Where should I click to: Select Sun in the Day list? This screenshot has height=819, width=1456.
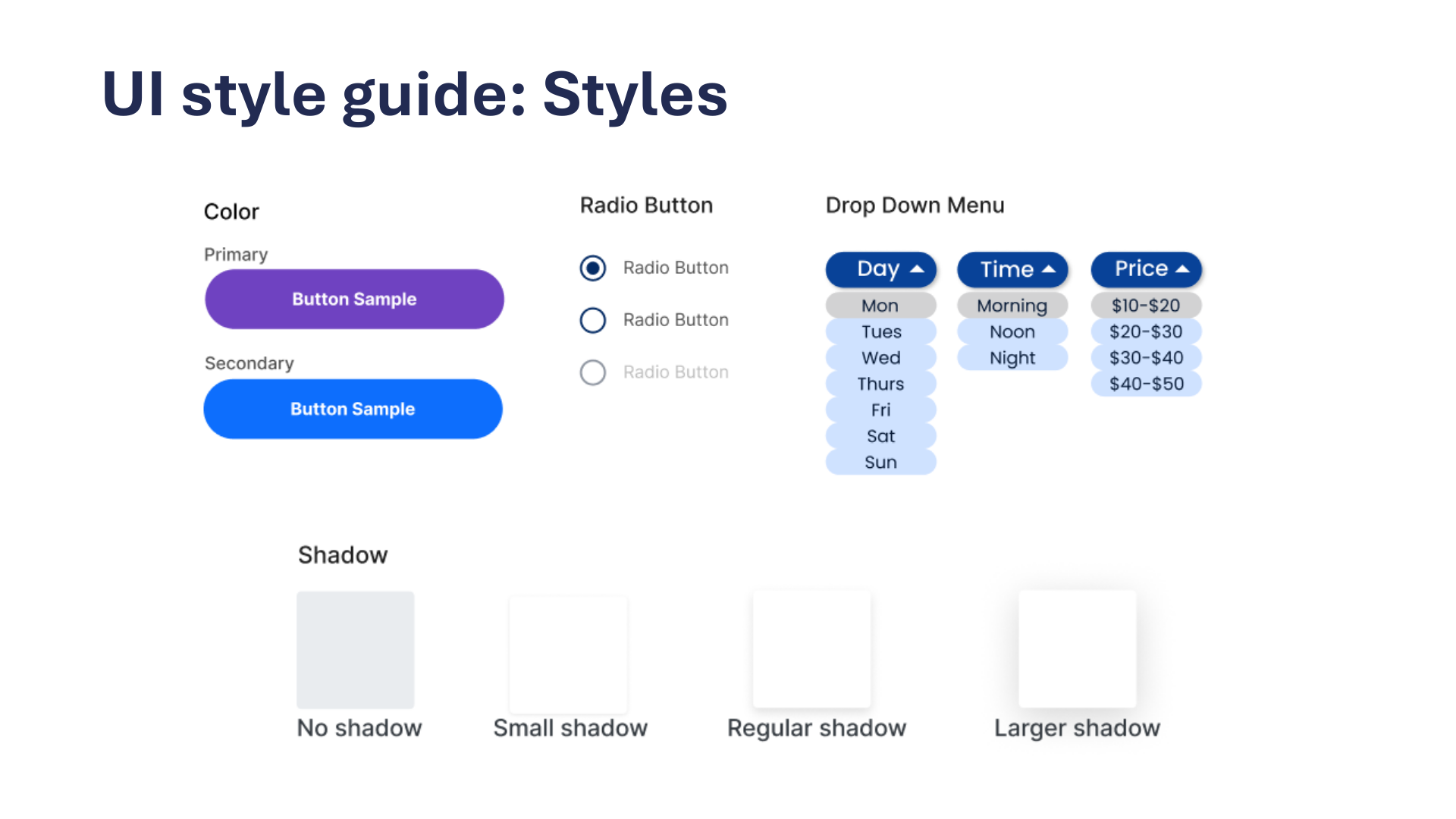880,462
